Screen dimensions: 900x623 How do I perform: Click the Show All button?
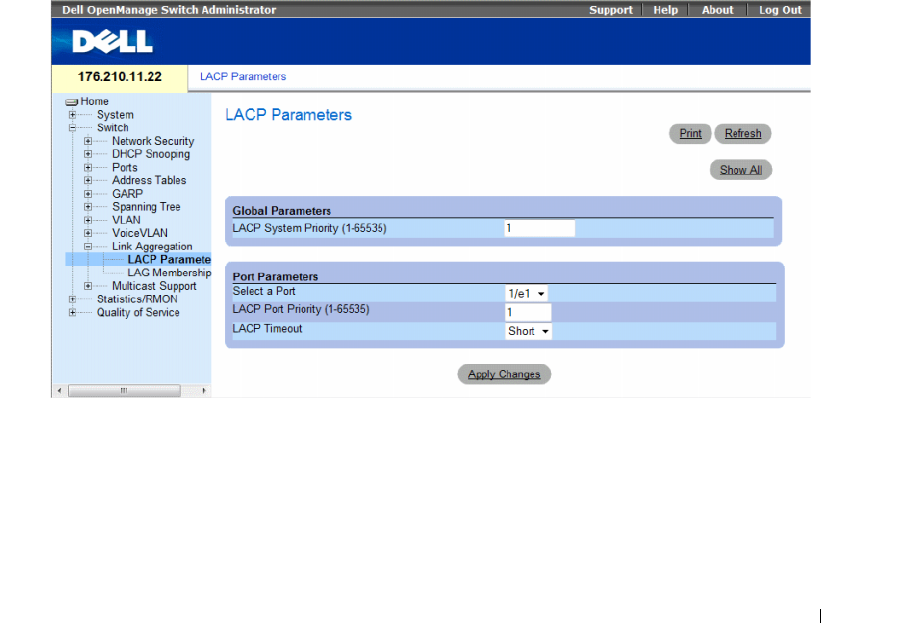click(741, 170)
